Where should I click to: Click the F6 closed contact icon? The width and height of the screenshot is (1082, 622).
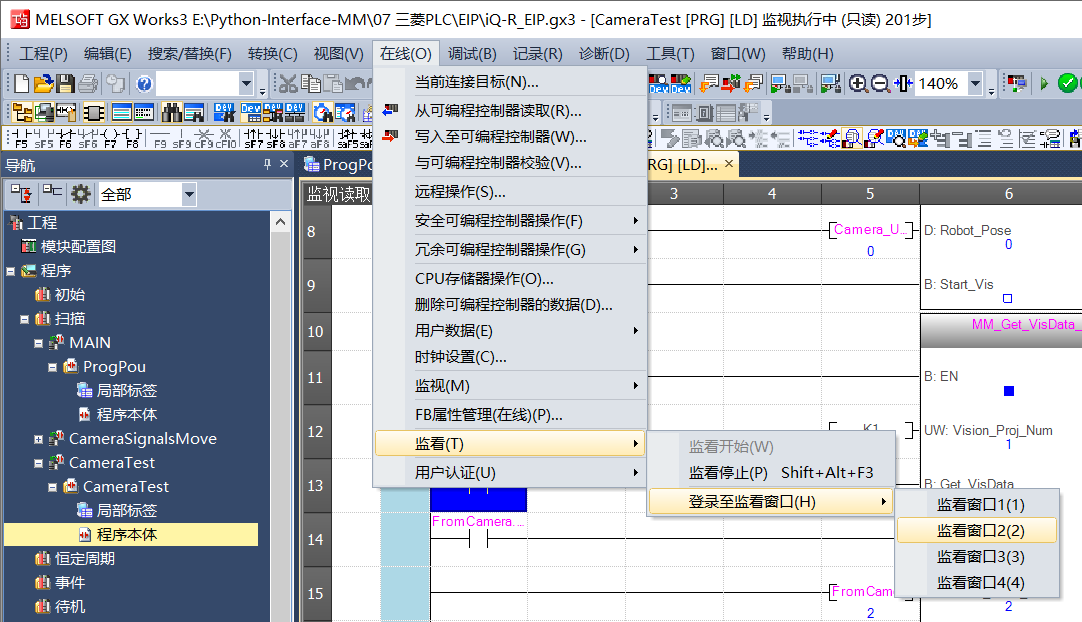point(66,139)
